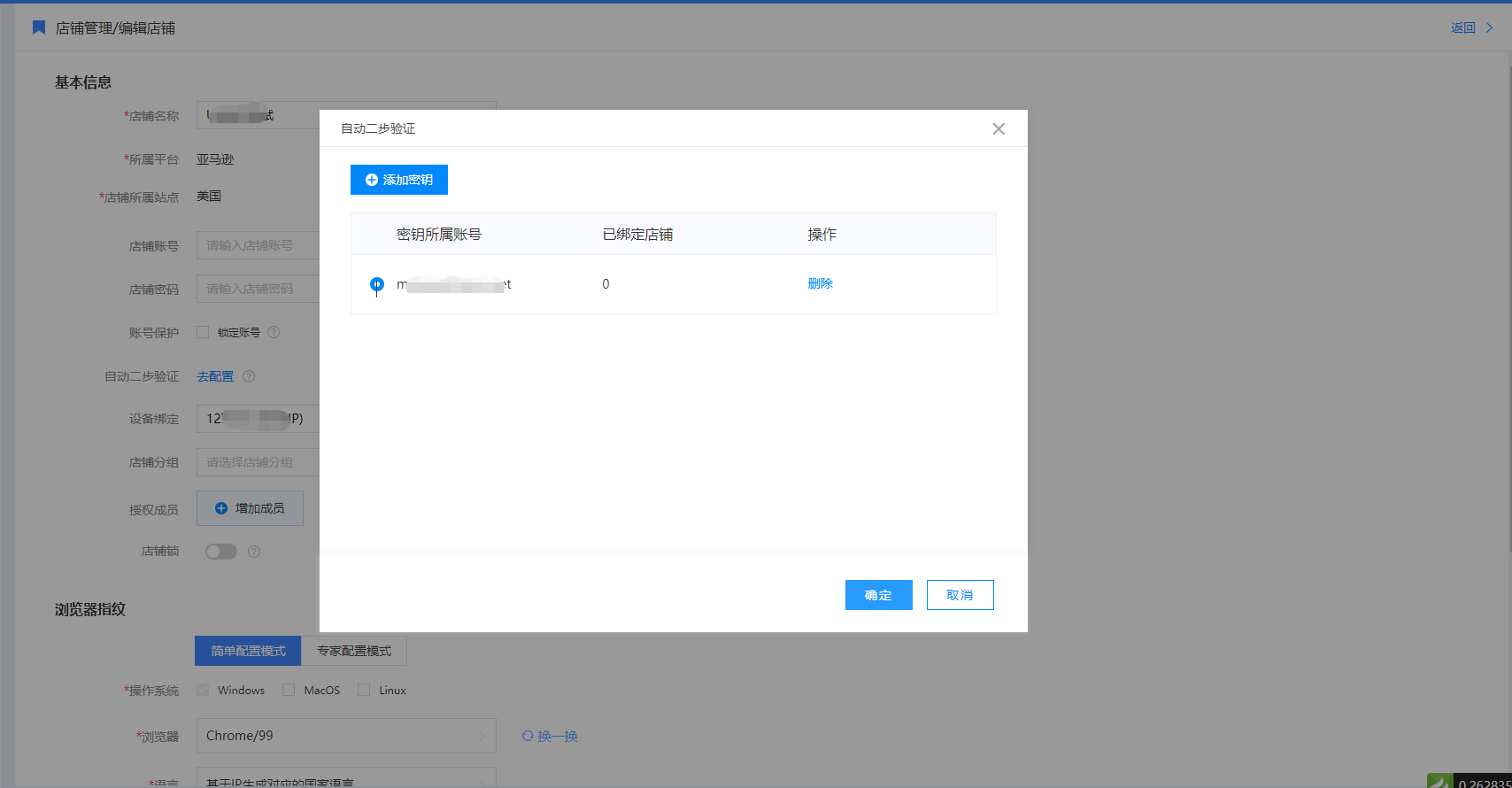Check the Linux operating system checkbox
Screen dimensions: 1512x788
(x=364, y=690)
